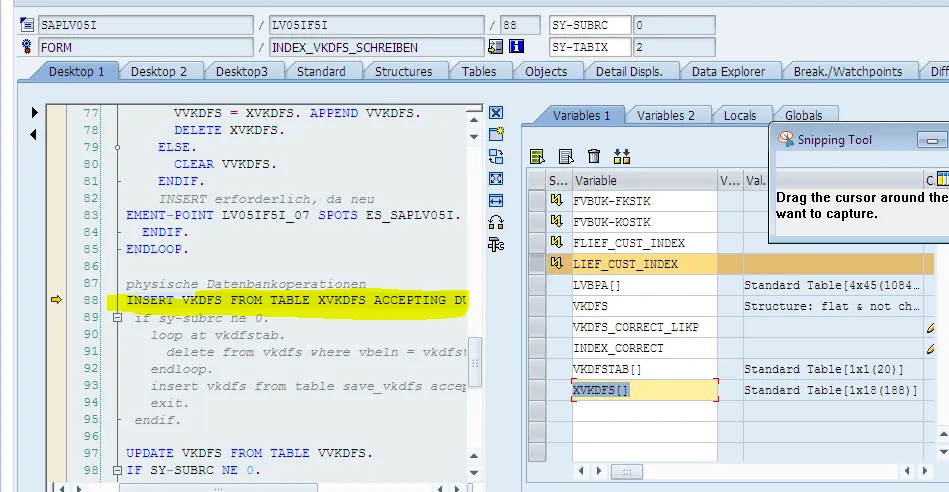Switch to the Structures tab
This screenshot has height=492, width=949.
click(x=403, y=71)
